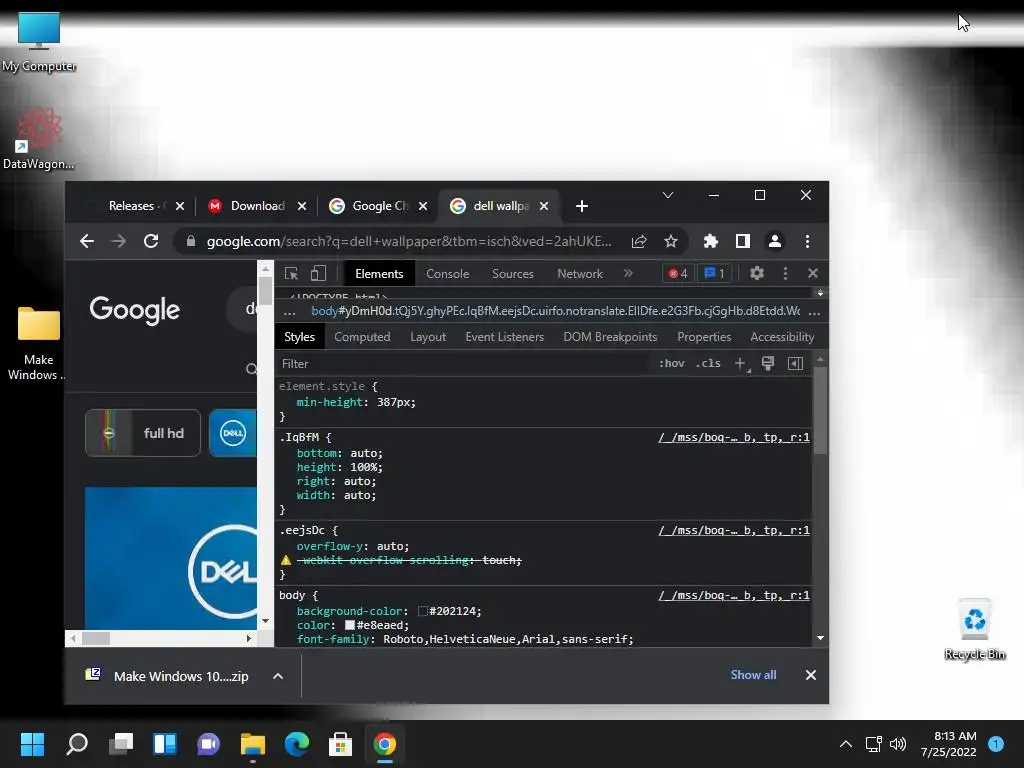Image resolution: width=1024 pixels, height=768 pixels.
Task: Open the Dell logo wallpaper thumbnail
Action: coord(170,558)
